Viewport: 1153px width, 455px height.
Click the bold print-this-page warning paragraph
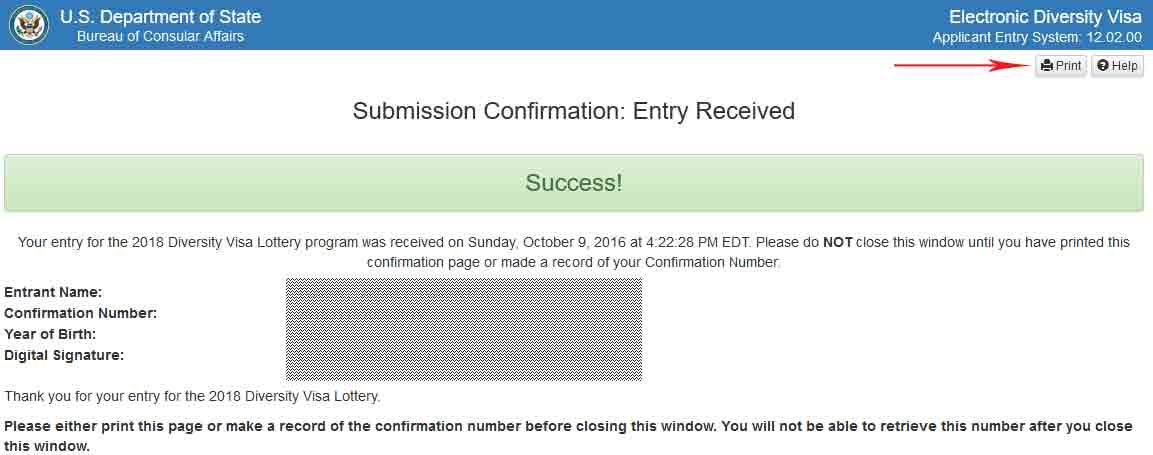click(568, 436)
